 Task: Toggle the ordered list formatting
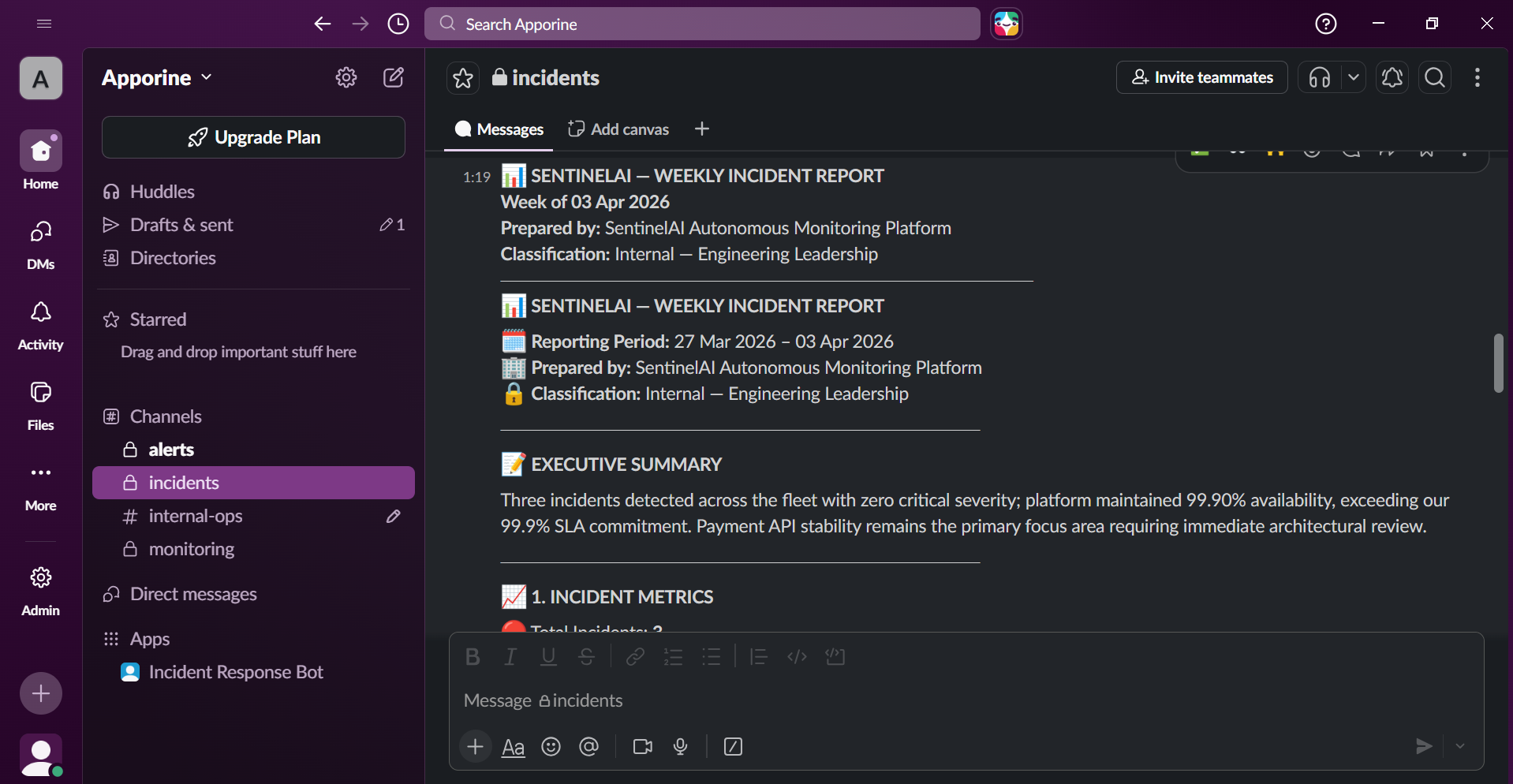point(673,656)
